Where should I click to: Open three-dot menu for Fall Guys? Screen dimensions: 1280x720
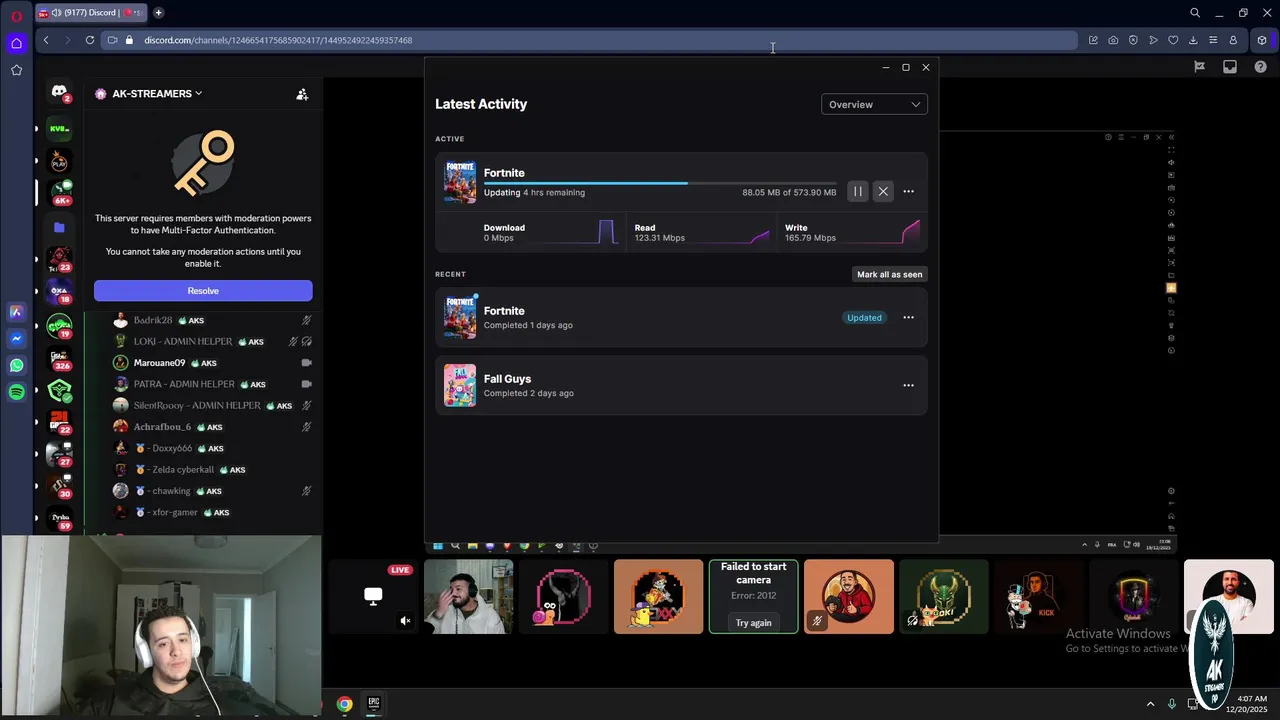click(908, 385)
